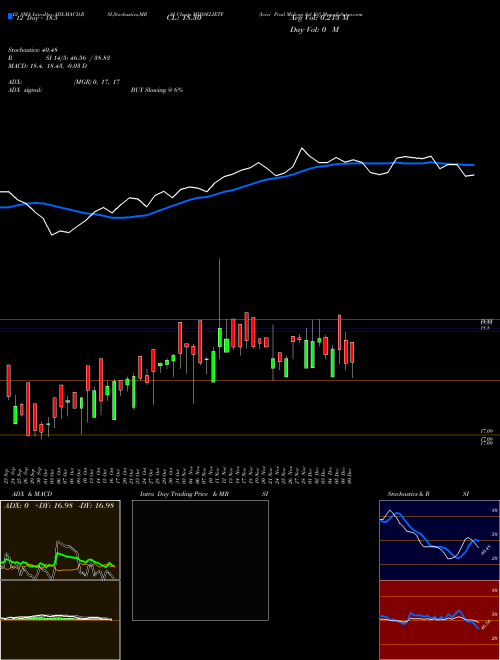Click the 'ADX & MACD' panel title
The height and width of the screenshot is (660, 500).
click(x=32, y=494)
